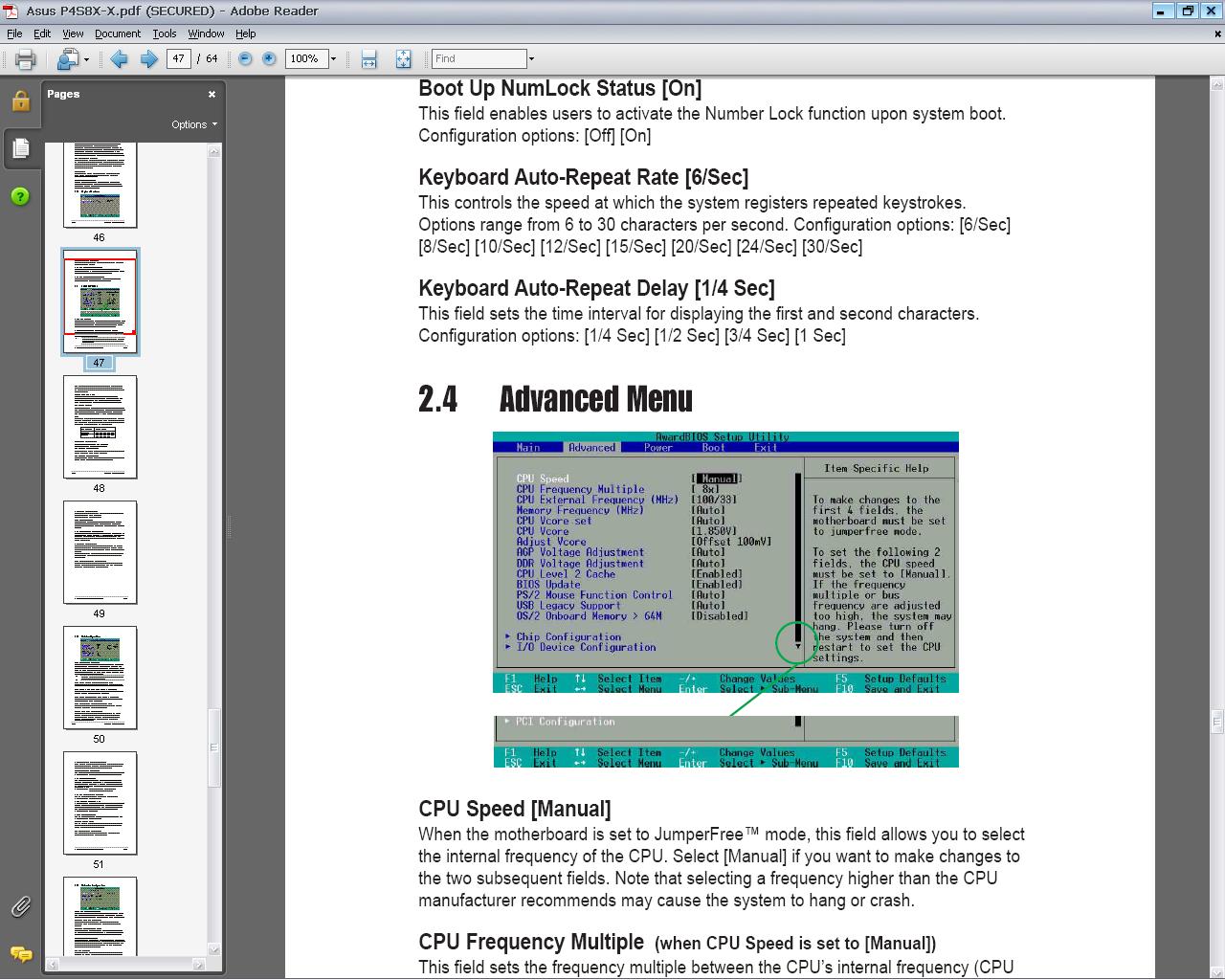Open the Comments panel icon
1225x980 pixels.
point(20,954)
